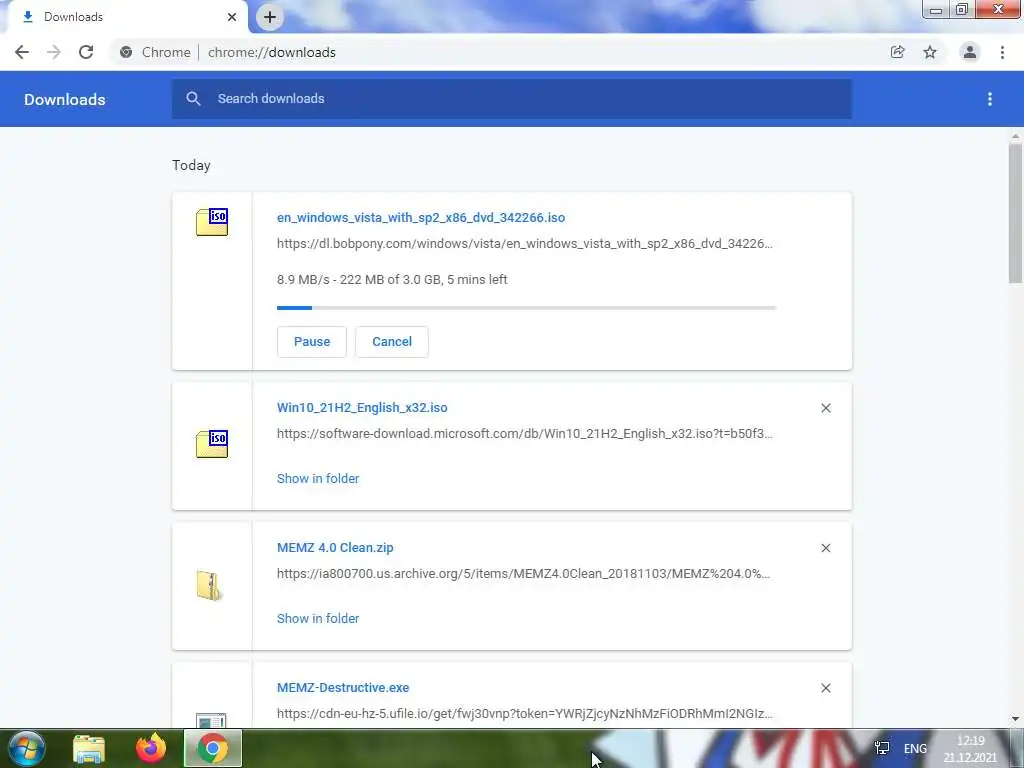Go back using the browser back arrow

pyautogui.click(x=22, y=52)
